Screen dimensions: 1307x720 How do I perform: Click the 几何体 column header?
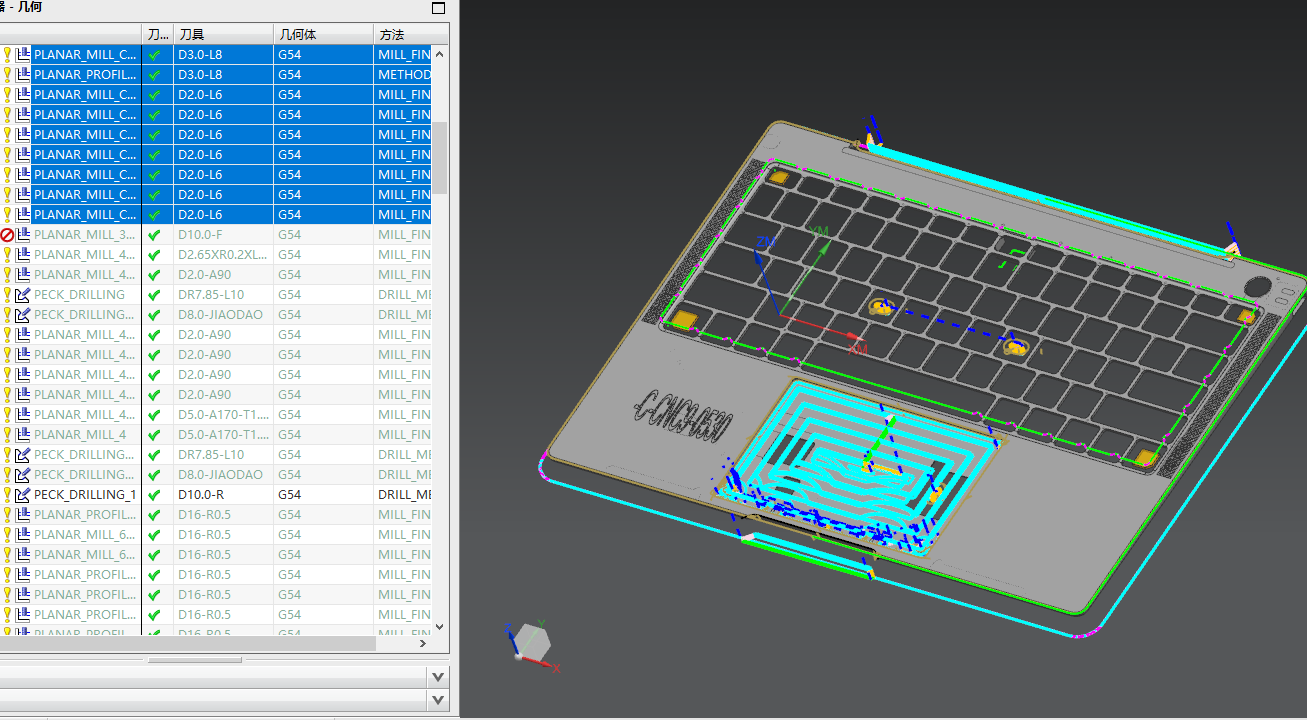324,35
